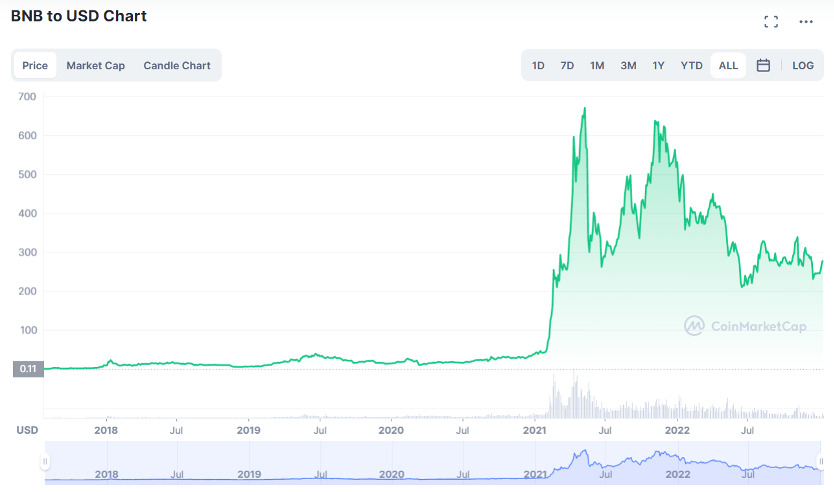Screen dimensions: 834x492
Task: Select the ALL time range
Action: click(x=728, y=65)
